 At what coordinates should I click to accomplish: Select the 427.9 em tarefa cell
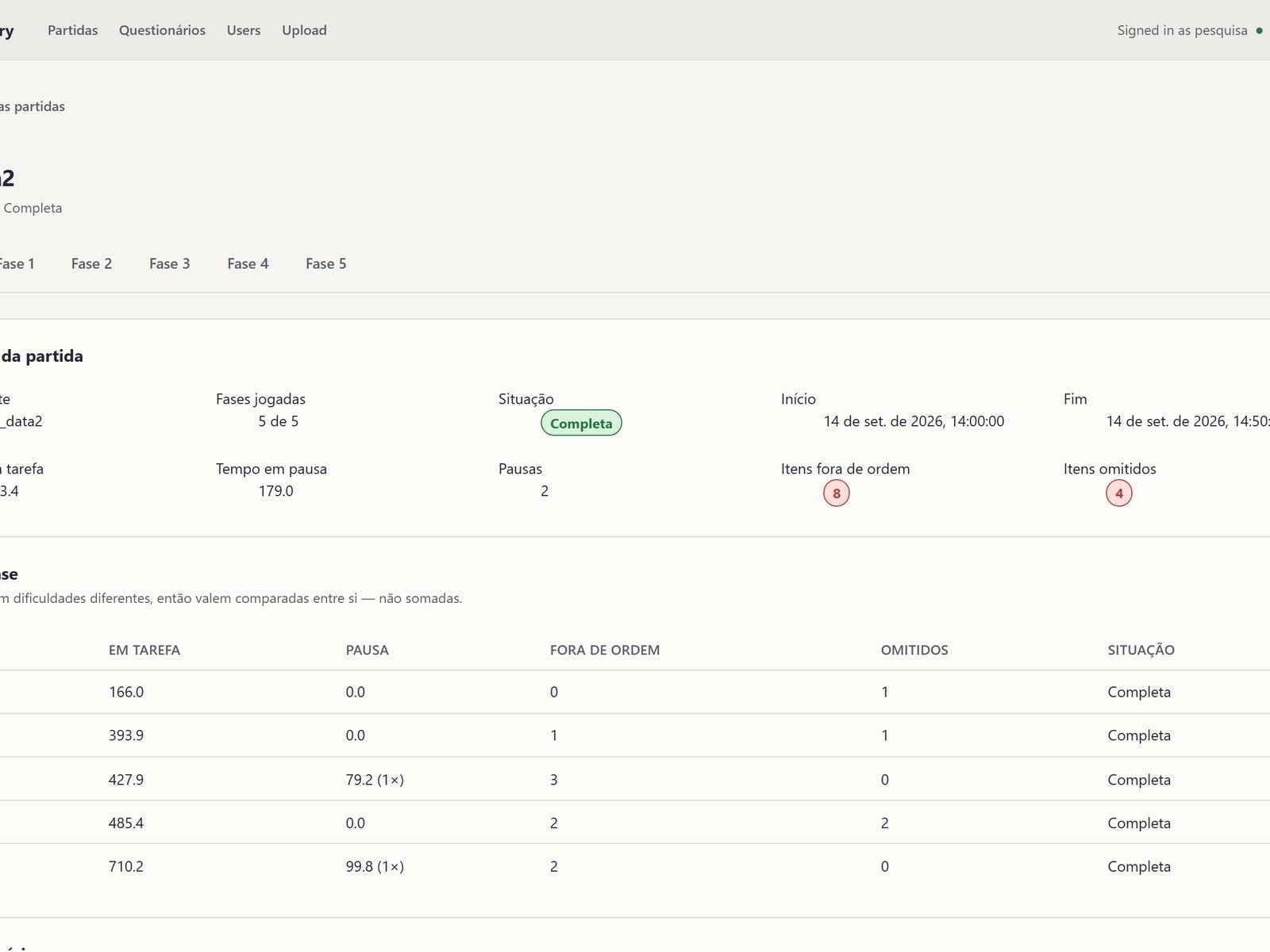pyautogui.click(x=126, y=779)
